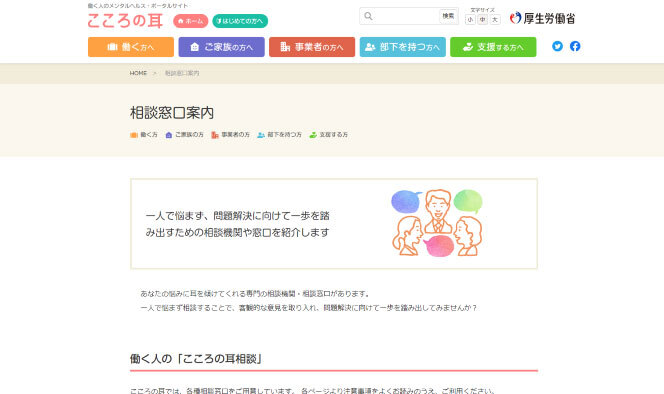This screenshot has height=394, width=664.
Task: Open the 事業者の方へ red menu
Action: [x=312, y=47]
